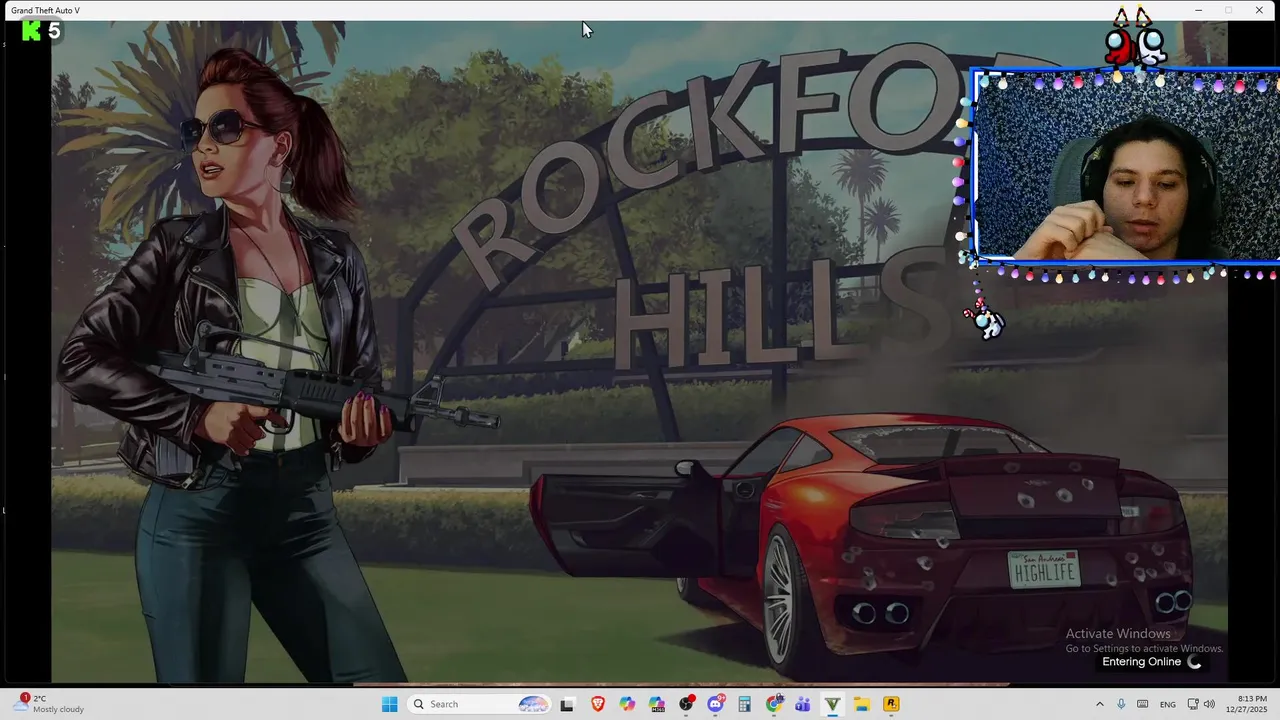Open the volume speaker tray icon

(1209, 704)
